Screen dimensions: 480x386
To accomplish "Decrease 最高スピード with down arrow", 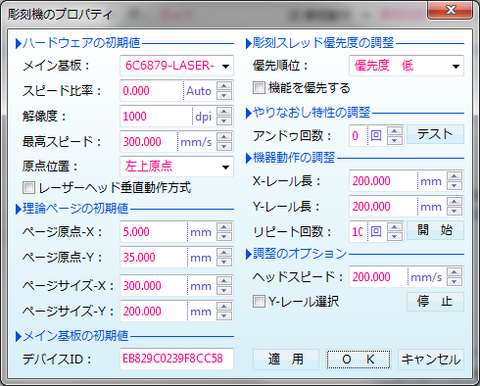I will click(224, 146).
